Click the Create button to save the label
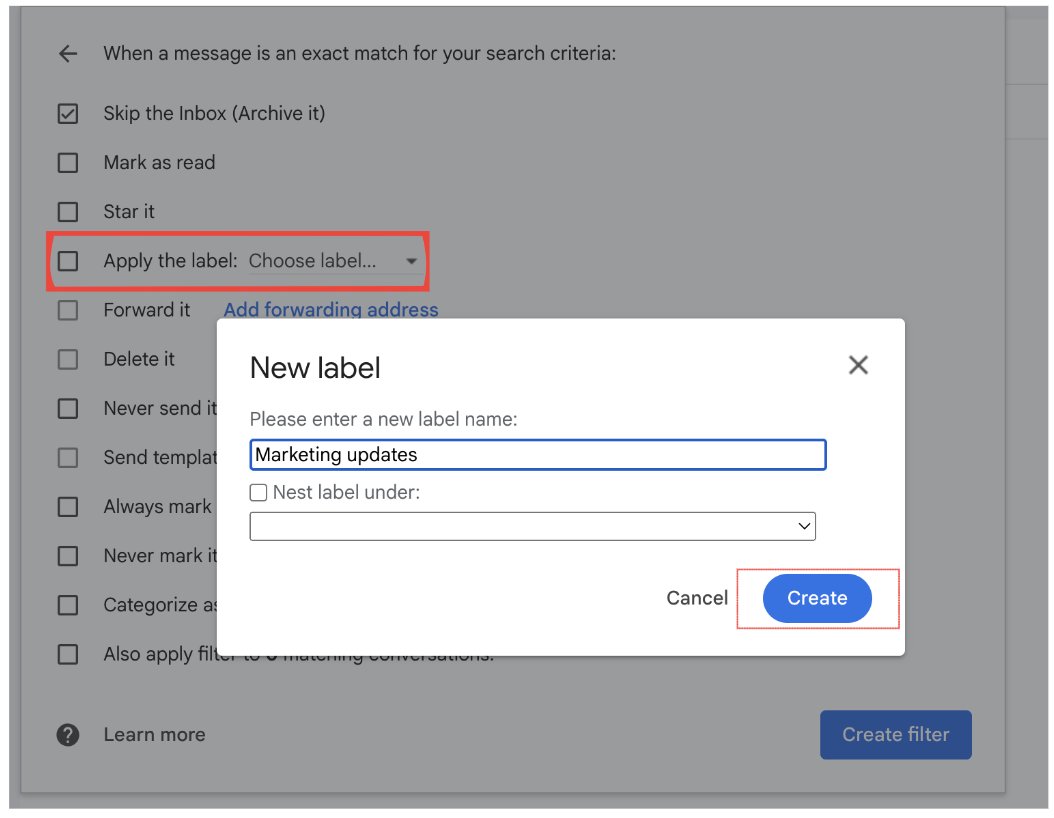Viewport: 1054px width, 818px height. [x=817, y=597]
